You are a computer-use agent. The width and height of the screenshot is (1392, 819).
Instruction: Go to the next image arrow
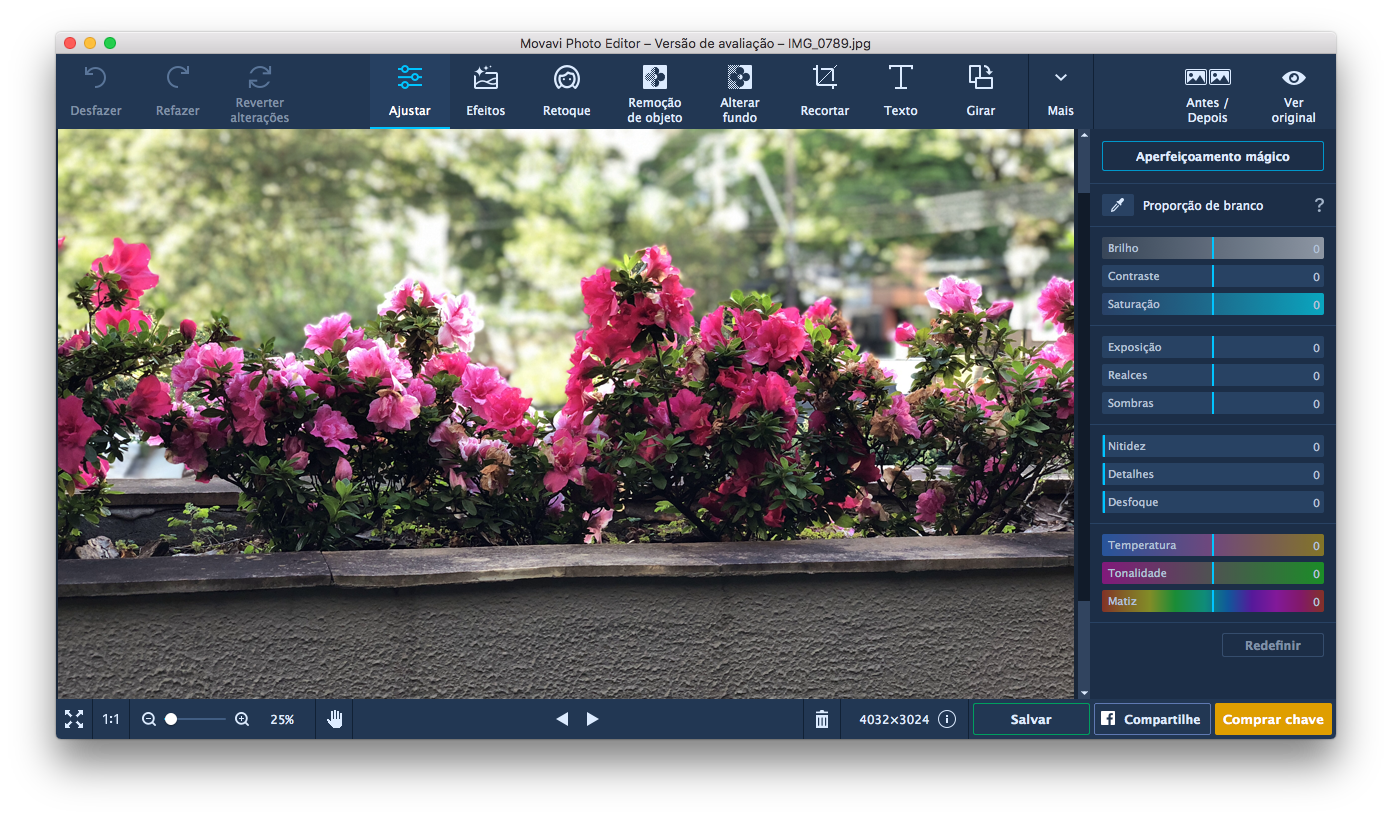pyautogui.click(x=593, y=719)
